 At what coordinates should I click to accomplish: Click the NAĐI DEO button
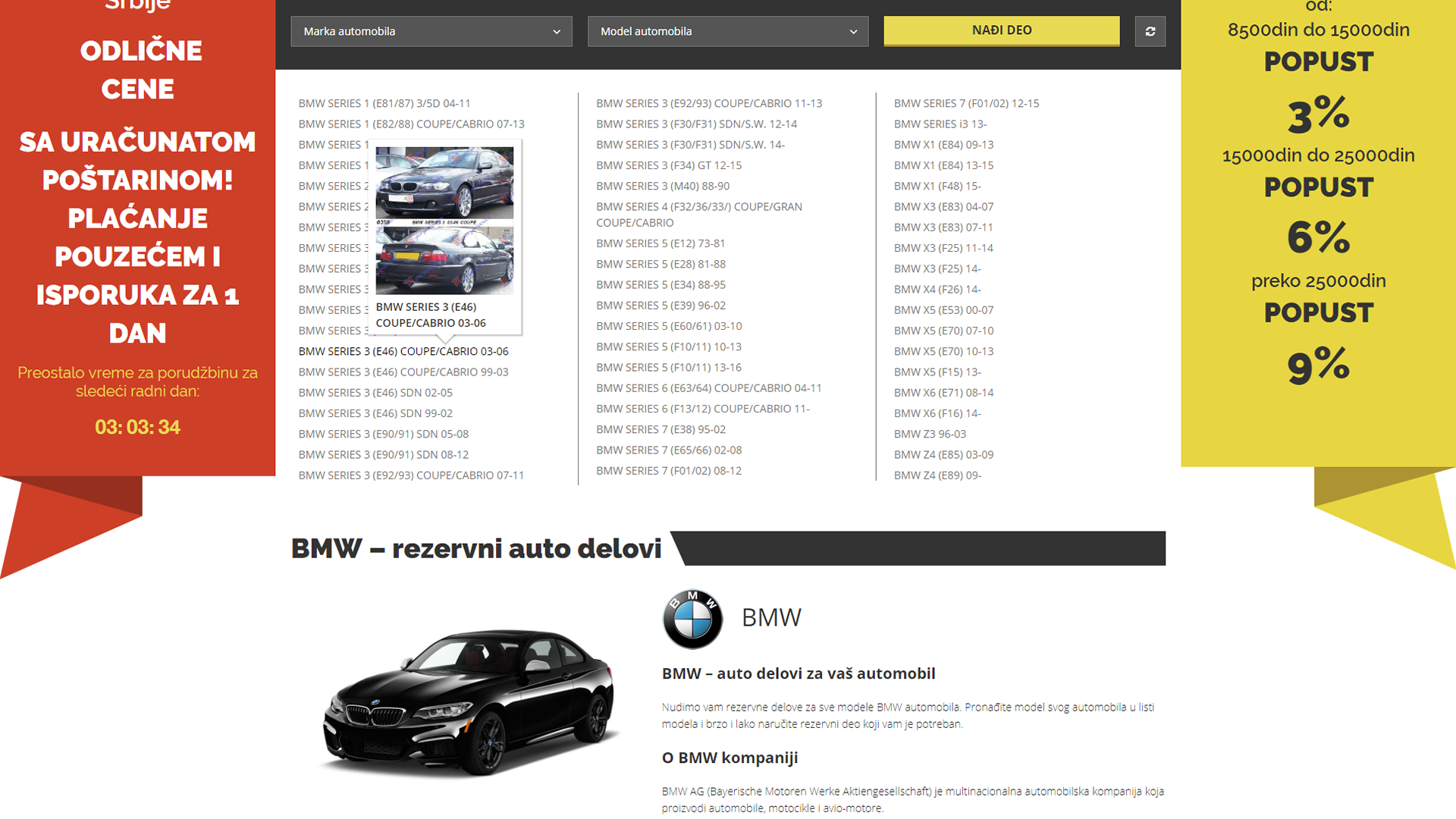coord(1002,30)
